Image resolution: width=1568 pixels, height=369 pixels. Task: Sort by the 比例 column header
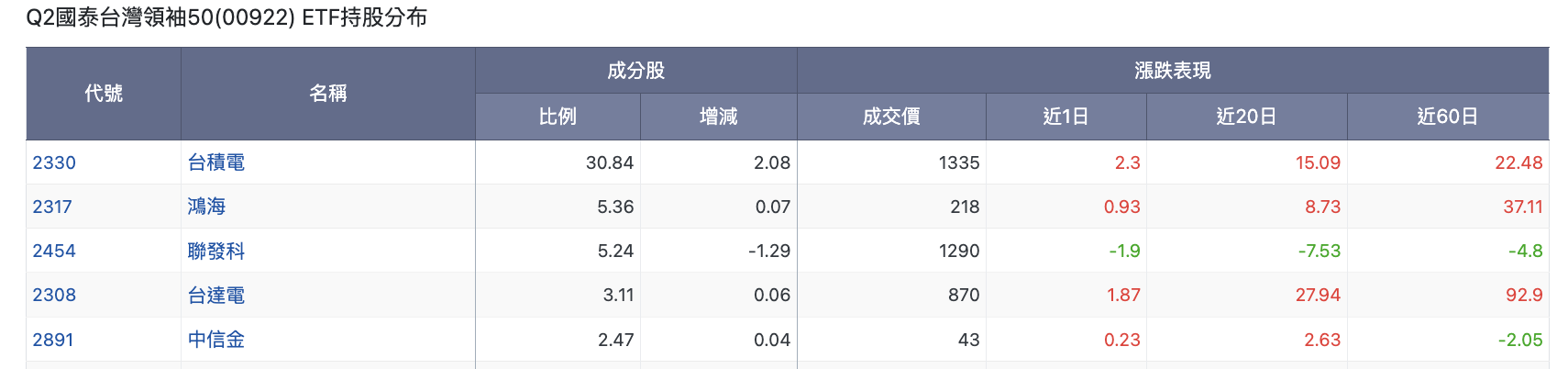[x=558, y=117]
